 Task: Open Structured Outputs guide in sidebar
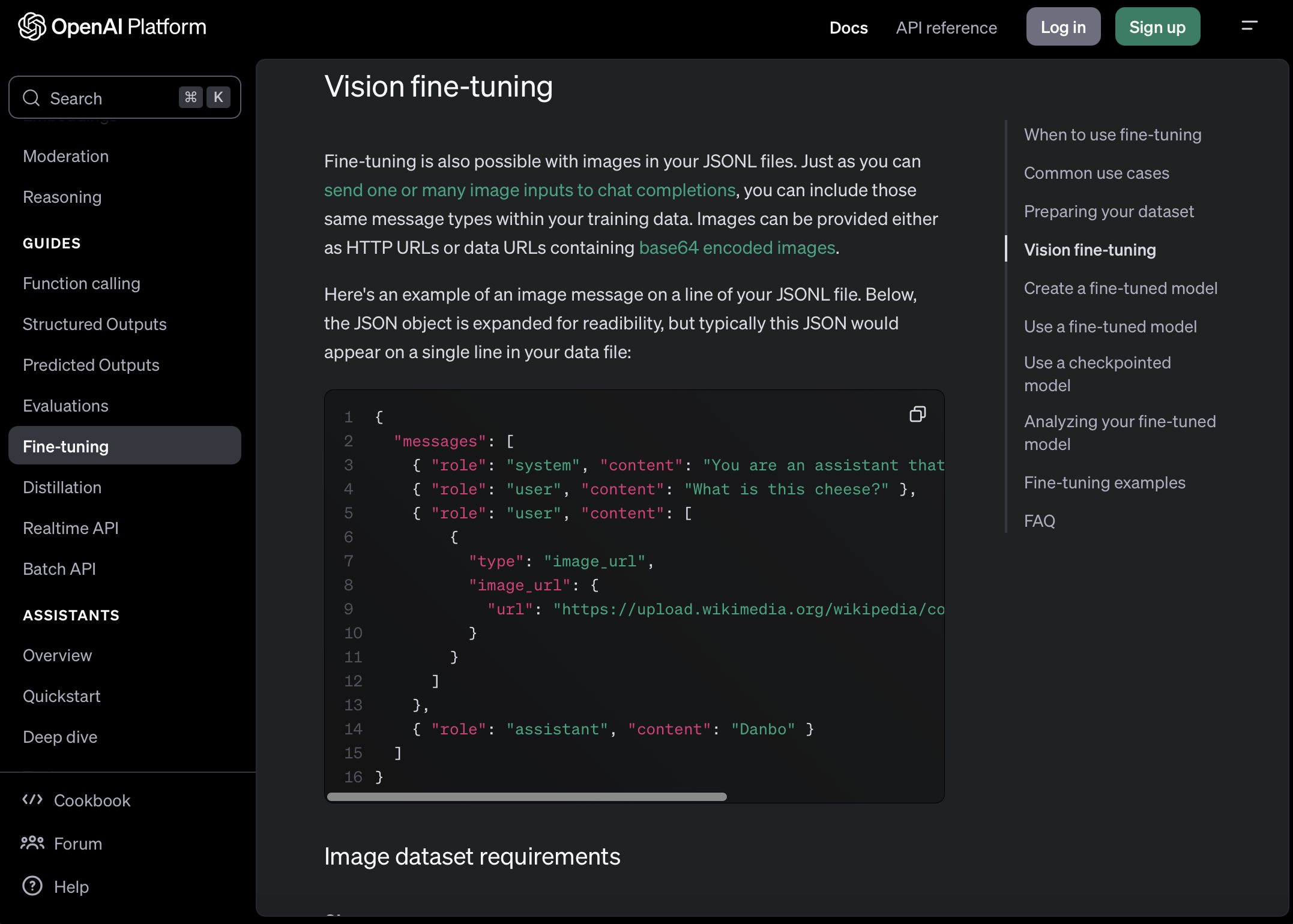[94, 324]
